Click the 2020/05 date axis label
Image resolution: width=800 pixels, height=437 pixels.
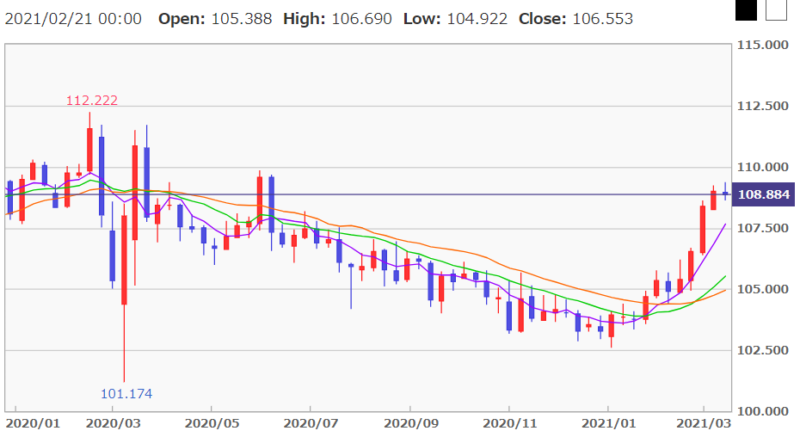tap(212, 424)
